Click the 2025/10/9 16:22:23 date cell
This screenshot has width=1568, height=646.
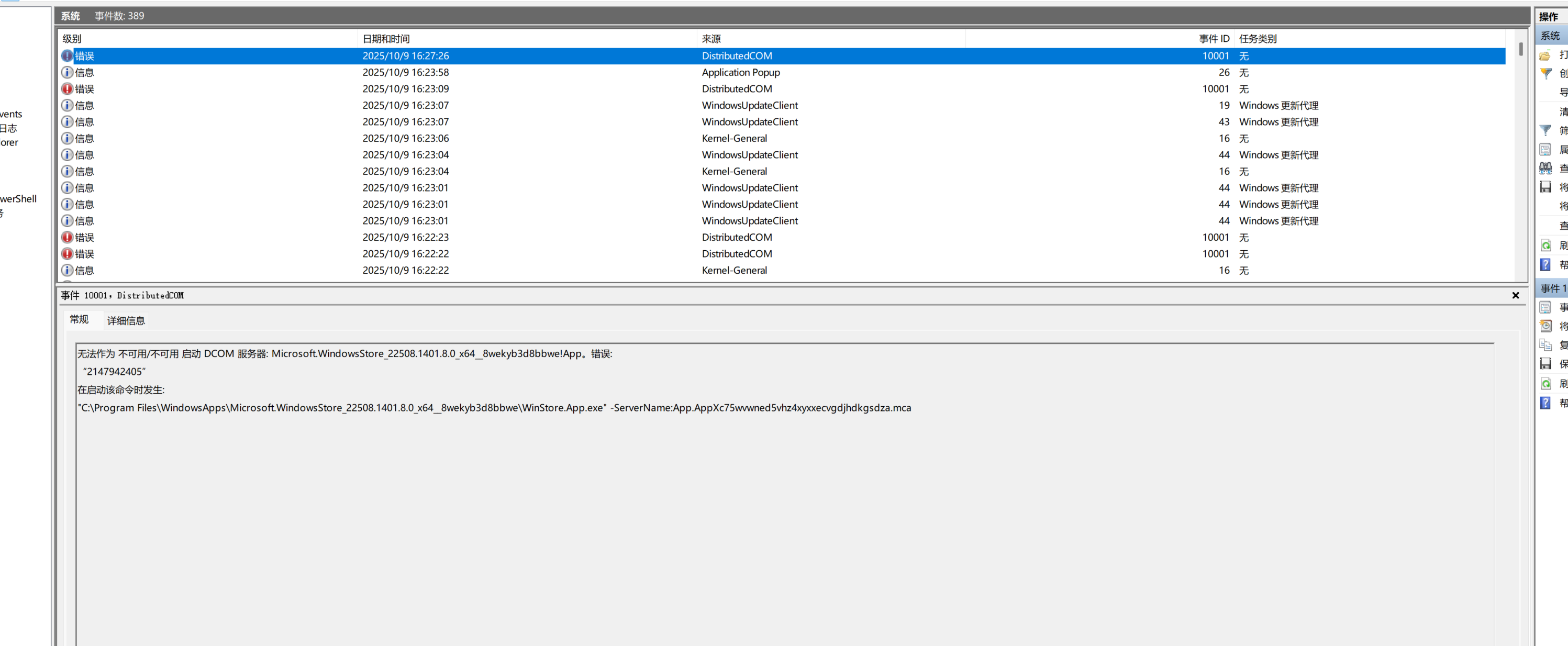[405, 238]
